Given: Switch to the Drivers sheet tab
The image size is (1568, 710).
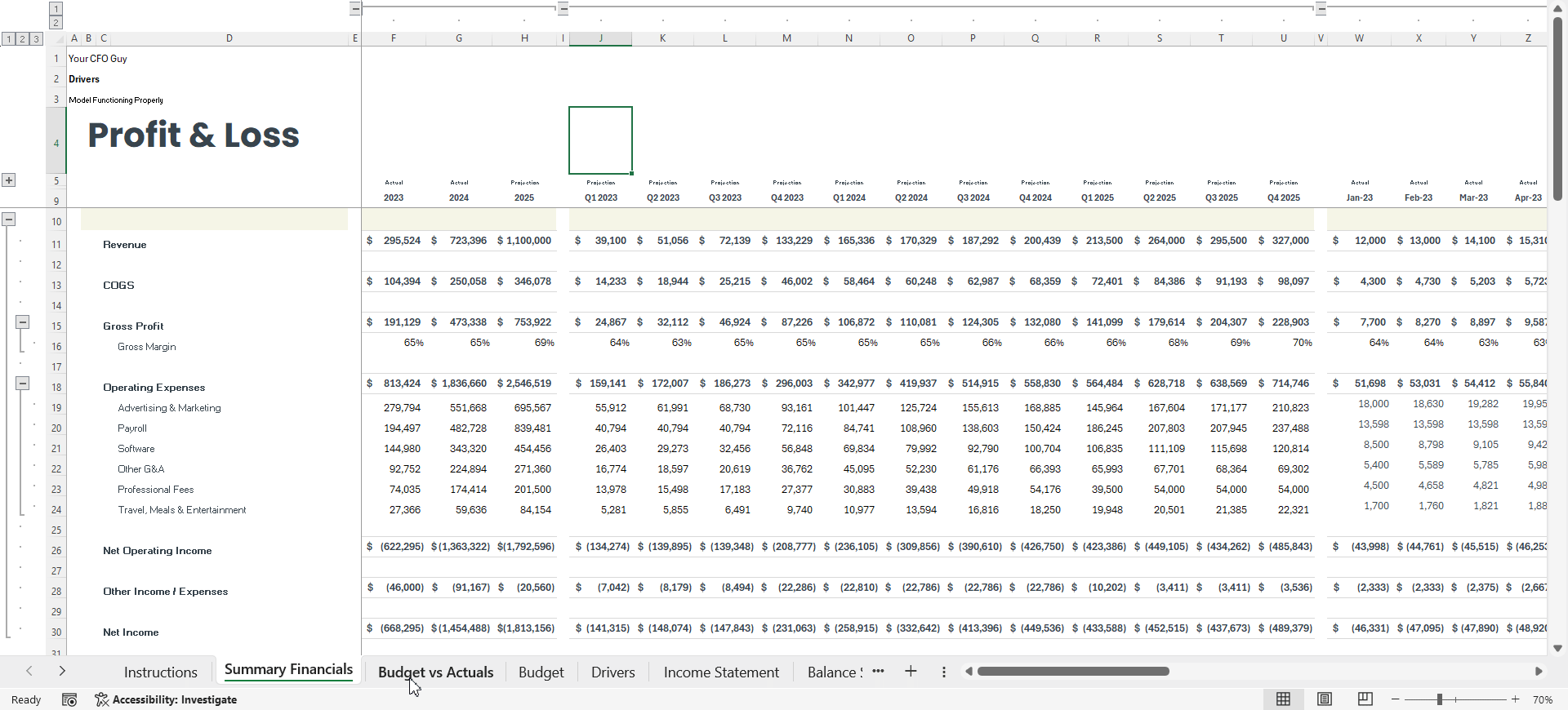Looking at the screenshot, I should (612, 672).
